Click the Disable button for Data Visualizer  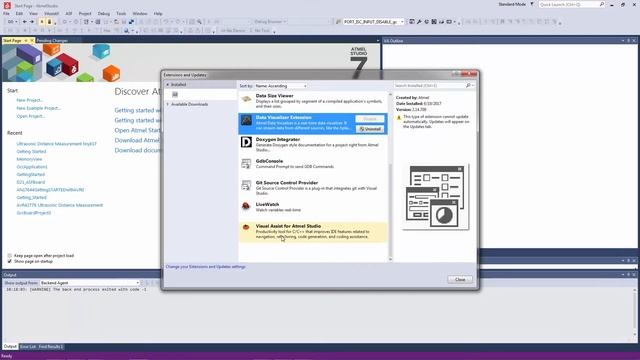[x=370, y=119]
